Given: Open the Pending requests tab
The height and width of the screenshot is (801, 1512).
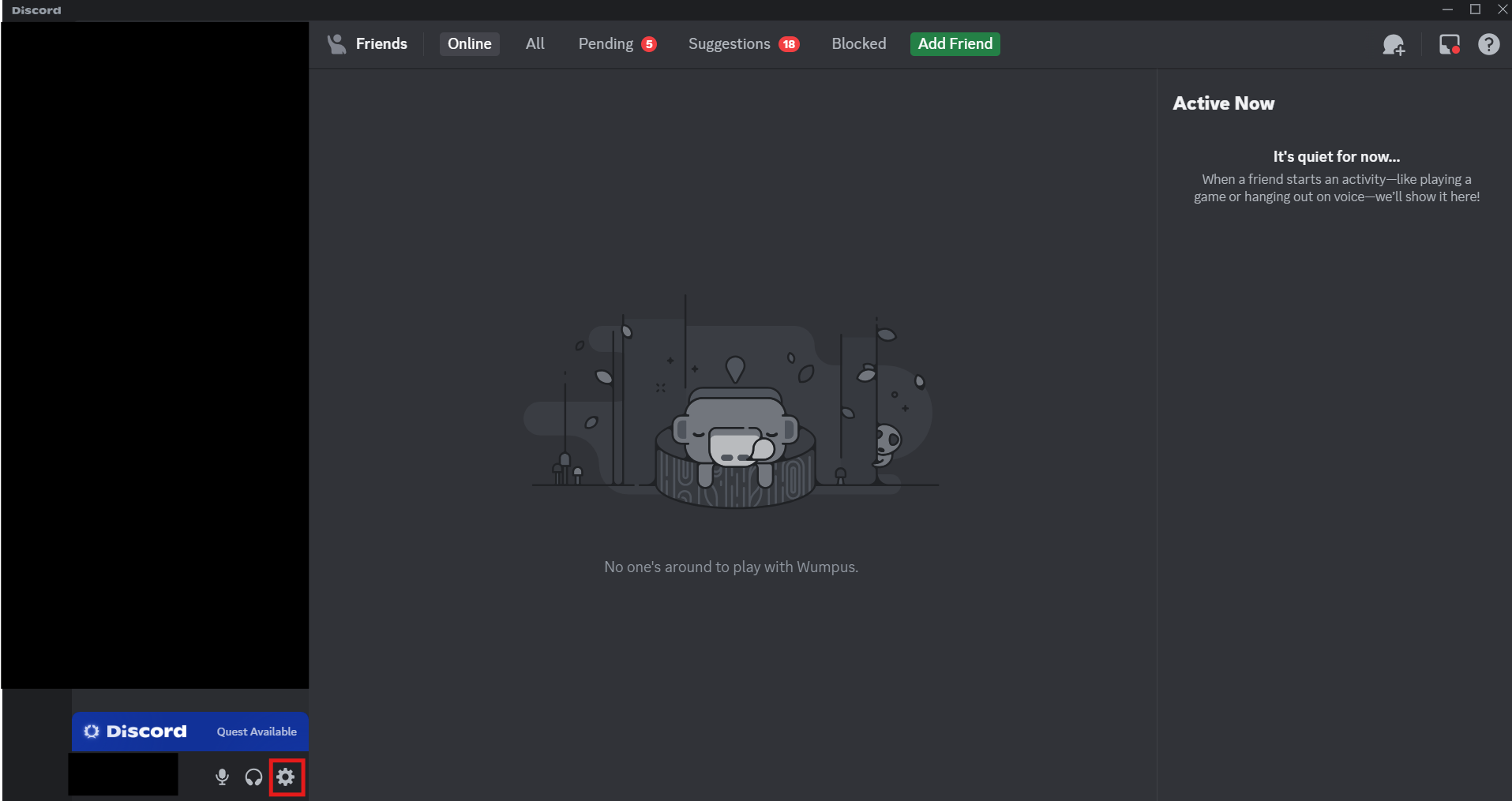Looking at the screenshot, I should [x=606, y=44].
